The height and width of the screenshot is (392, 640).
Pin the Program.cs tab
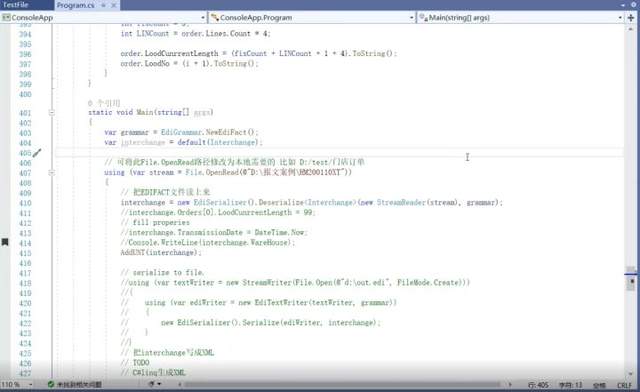coord(104,5)
